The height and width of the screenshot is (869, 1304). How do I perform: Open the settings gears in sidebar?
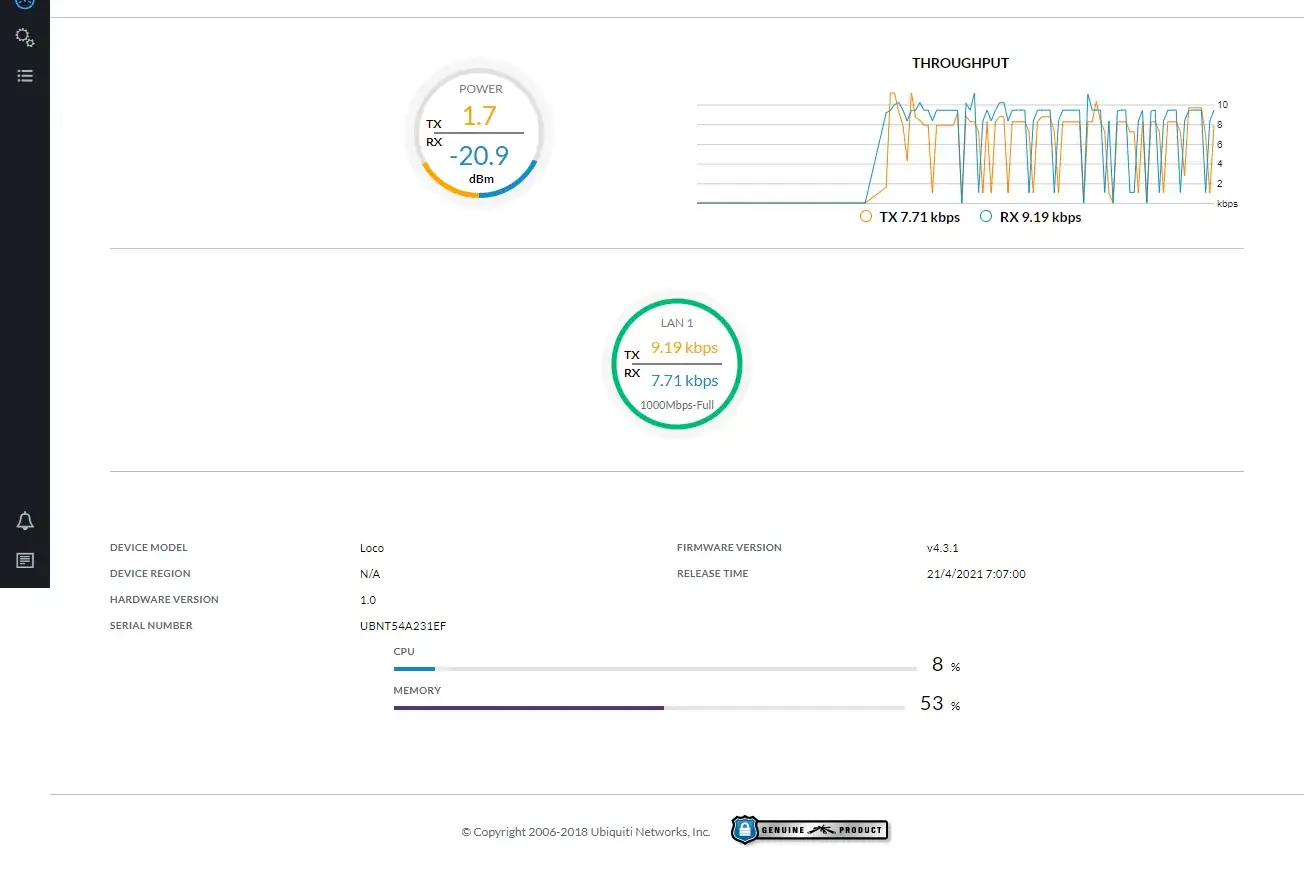[25, 38]
